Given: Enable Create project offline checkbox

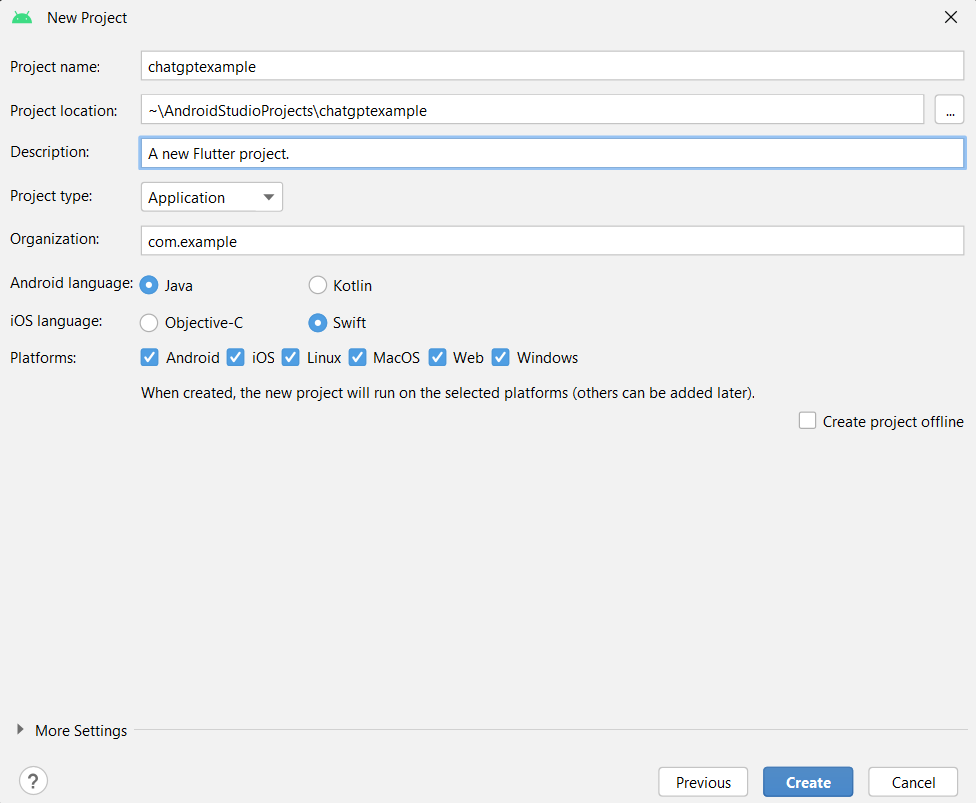Looking at the screenshot, I should pyautogui.click(x=808, y=421).
